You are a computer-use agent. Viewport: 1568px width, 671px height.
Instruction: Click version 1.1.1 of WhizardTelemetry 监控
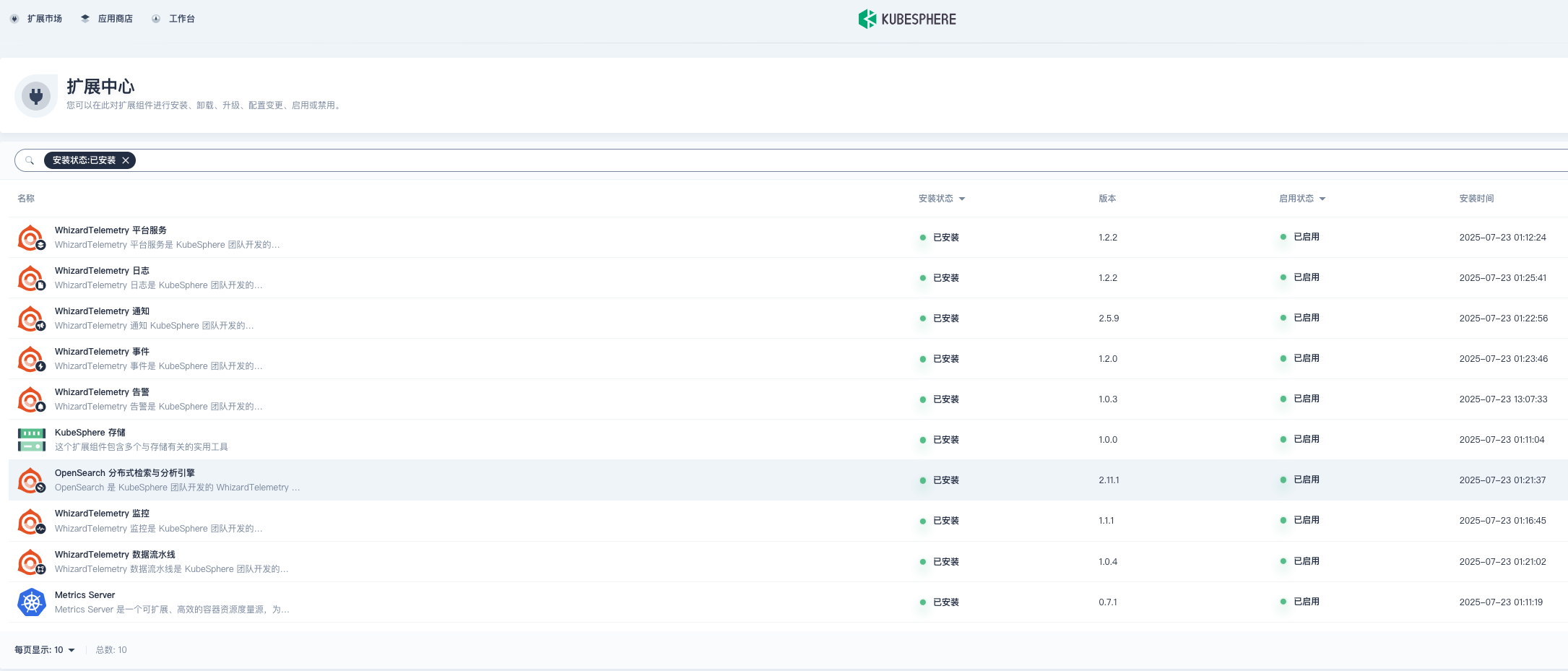tap(1106, 521)
